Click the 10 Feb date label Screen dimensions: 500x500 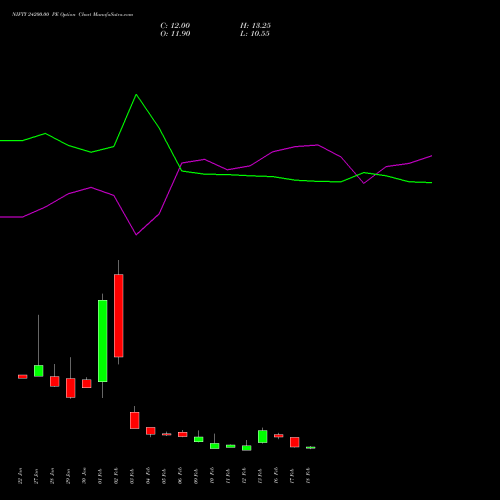[x=212, y=476]
